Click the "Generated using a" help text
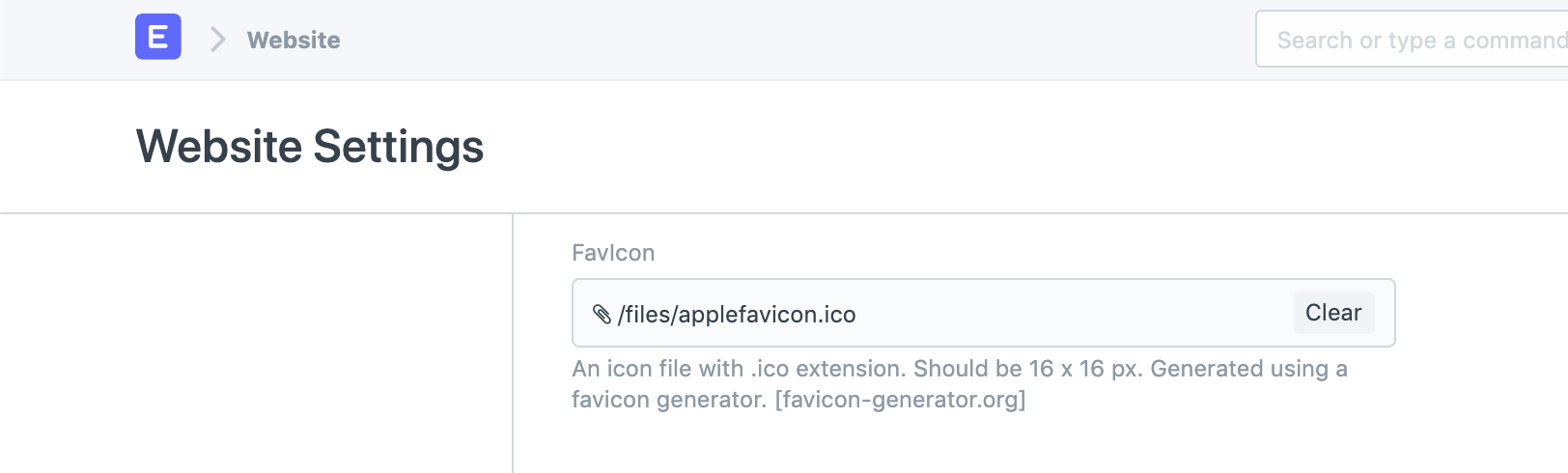Image resolution: width=1568 pixels, height=473 pixels. pos(1248,369)
